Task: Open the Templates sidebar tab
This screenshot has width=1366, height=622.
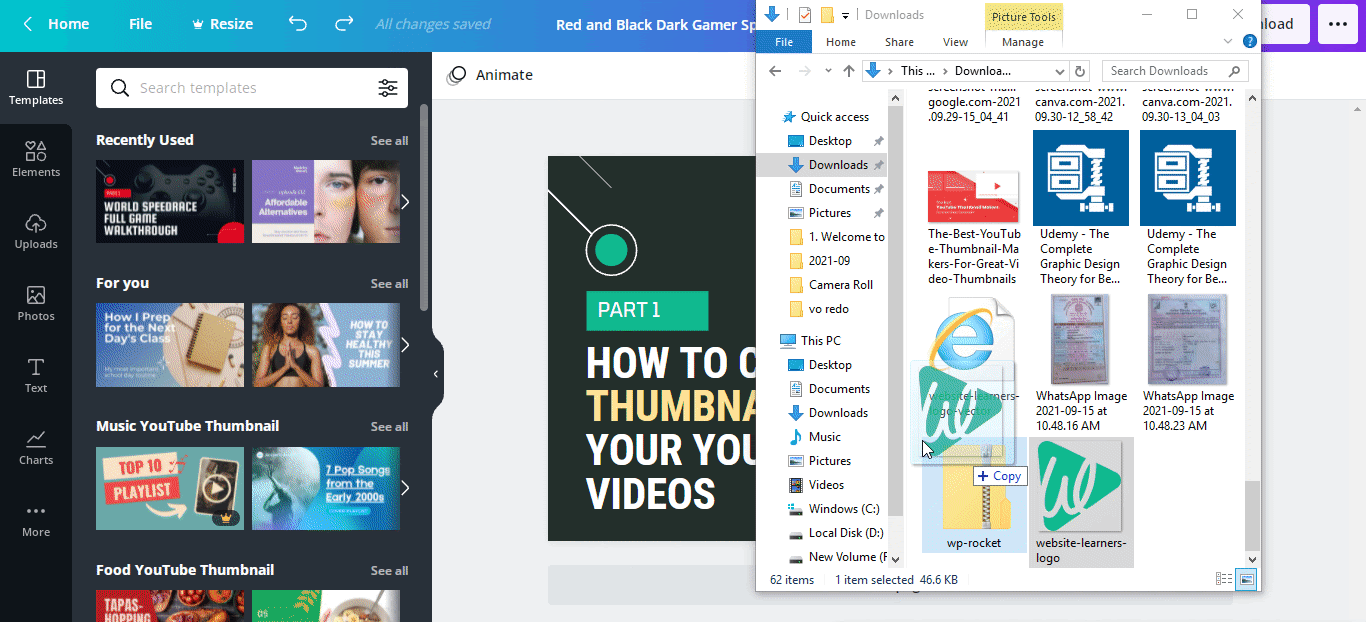Action: tap(36, 88)
